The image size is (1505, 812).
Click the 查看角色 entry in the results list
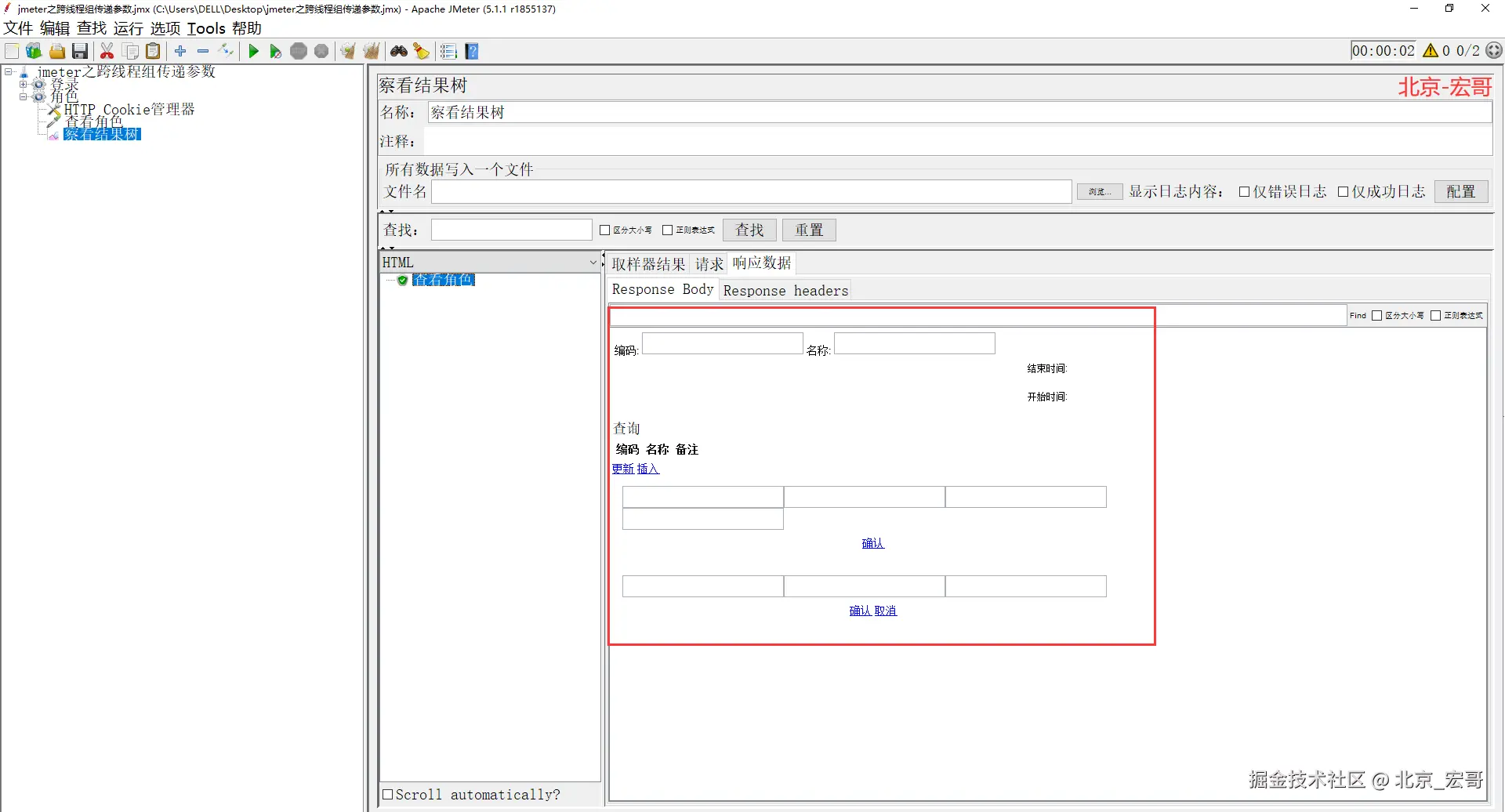point(444,281)
